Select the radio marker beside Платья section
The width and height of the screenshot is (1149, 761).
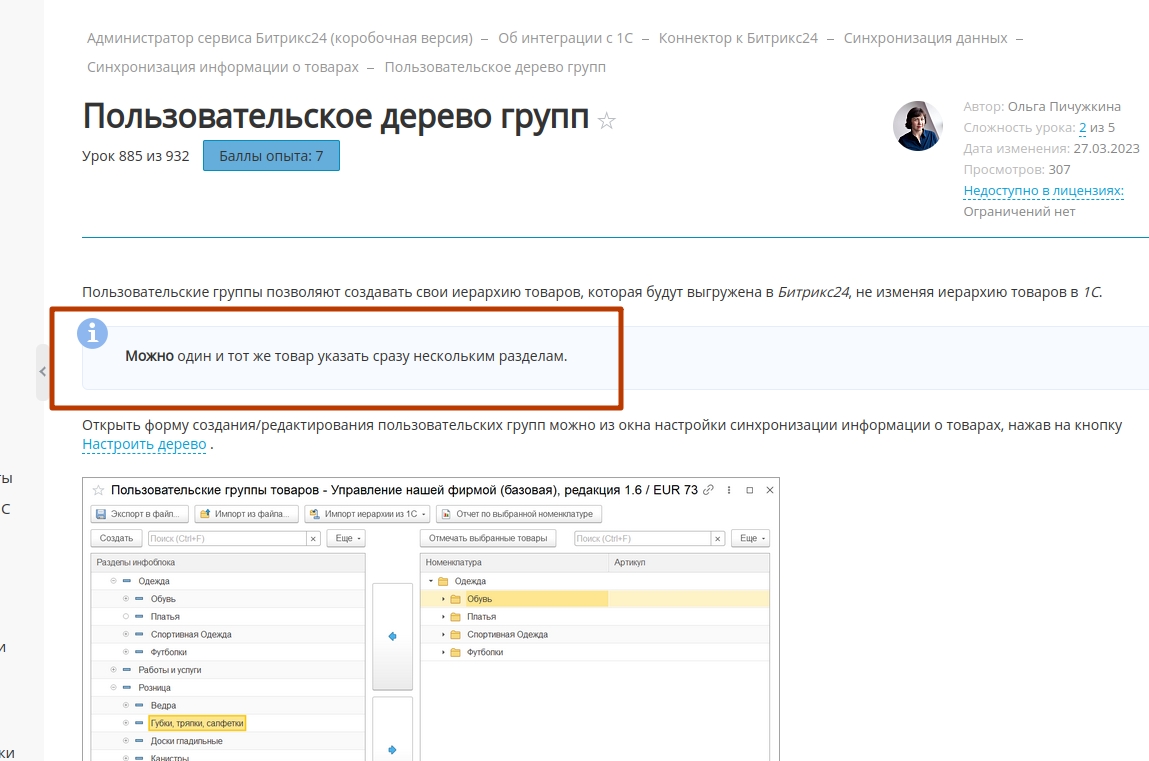point(126,617)
